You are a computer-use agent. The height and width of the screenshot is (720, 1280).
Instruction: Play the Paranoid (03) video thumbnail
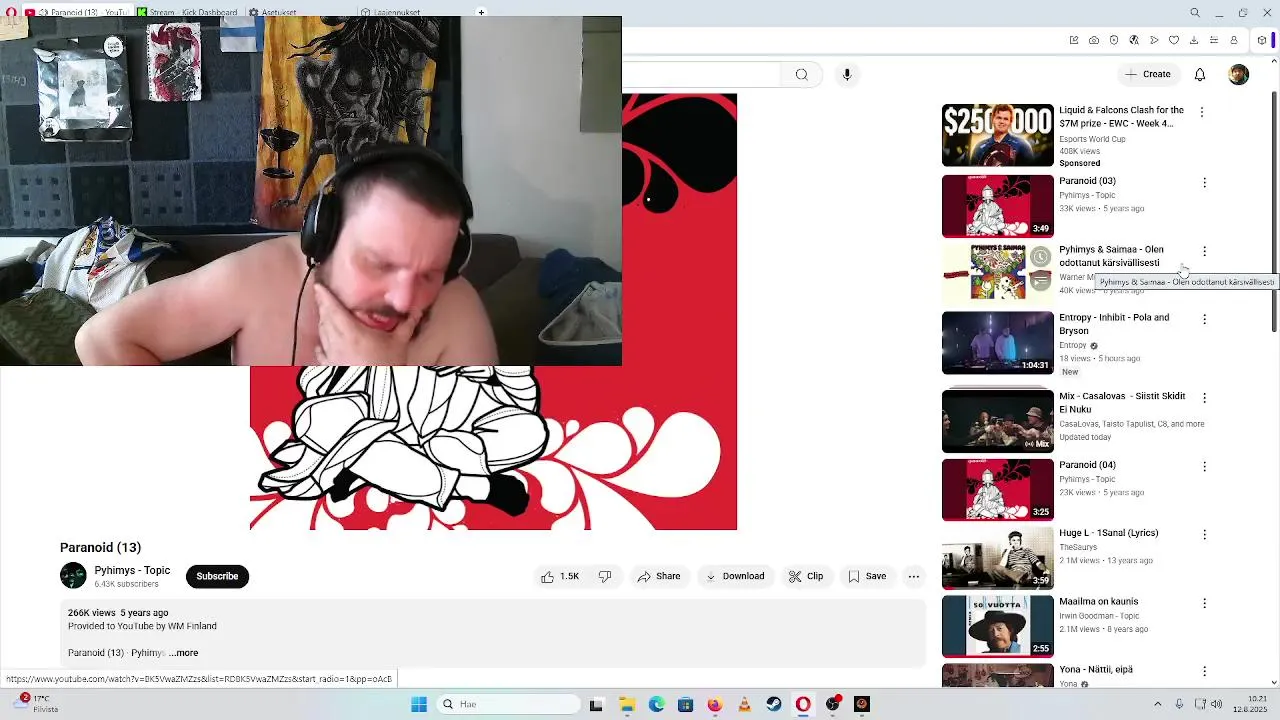(998, 206)
